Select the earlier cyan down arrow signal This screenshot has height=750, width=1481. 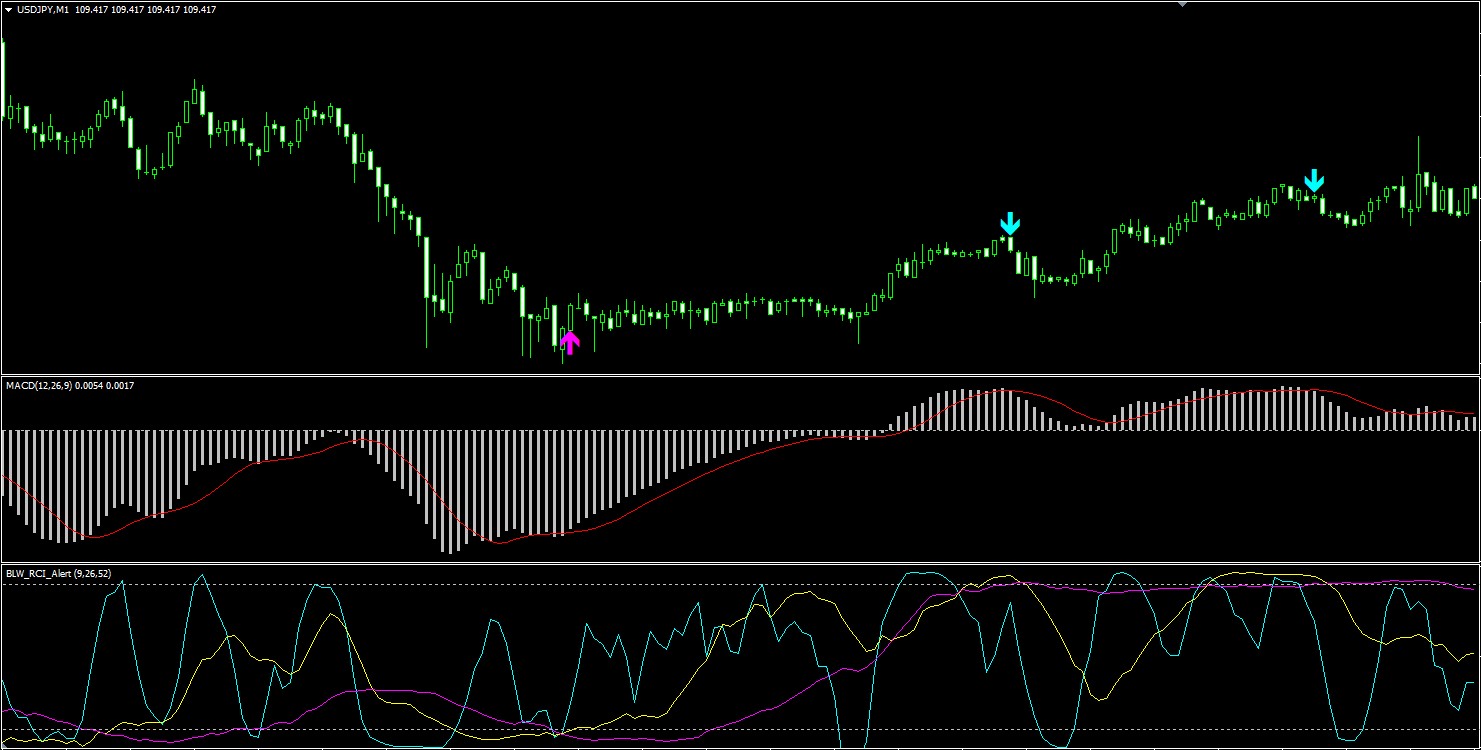[x=1010, y=223]
